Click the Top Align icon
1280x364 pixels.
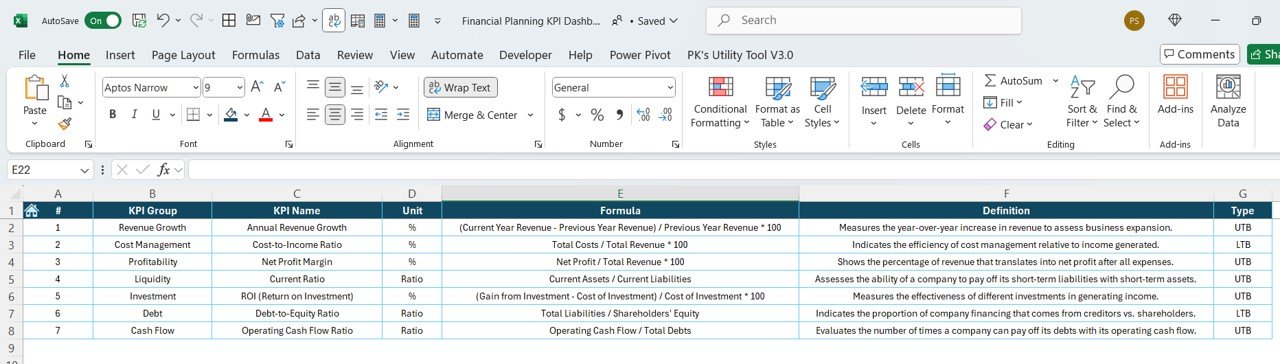(313, 87)
